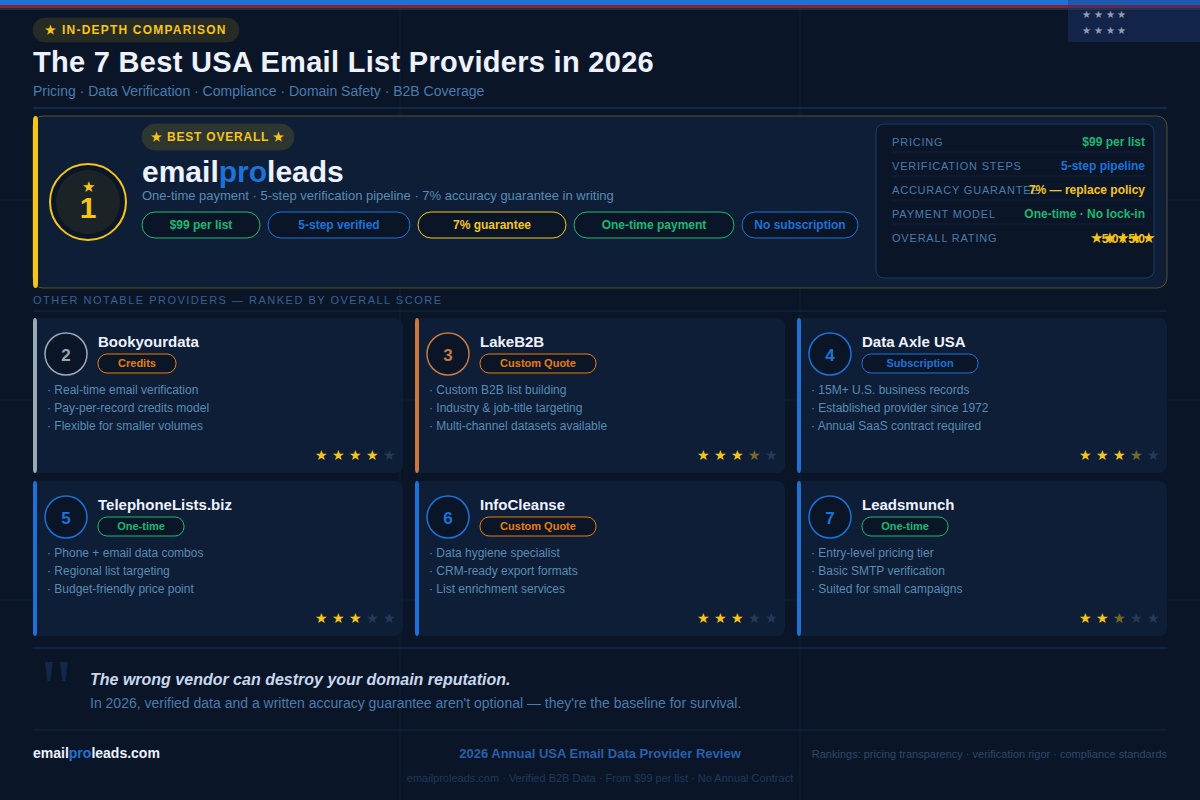Select the No subscription pill
This screenshot has width=1200, height=800.
[800, 225]
